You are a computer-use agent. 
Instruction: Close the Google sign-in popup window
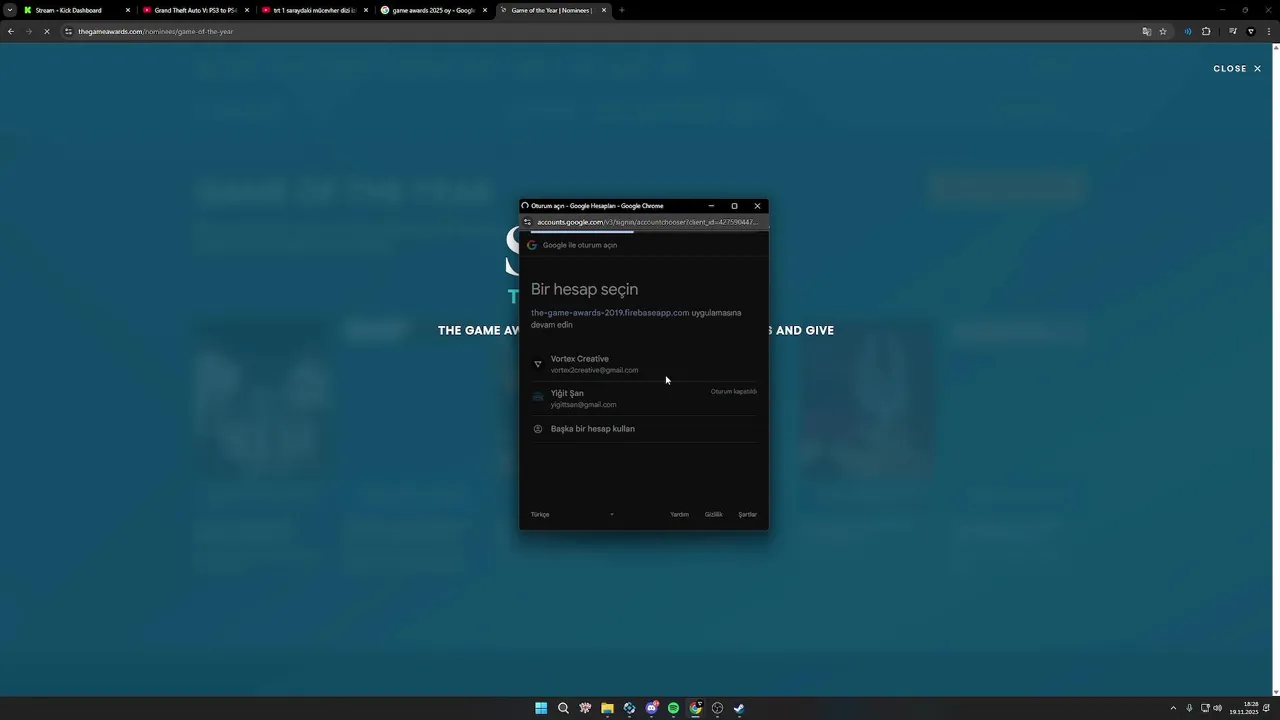(x=757, y=206)
